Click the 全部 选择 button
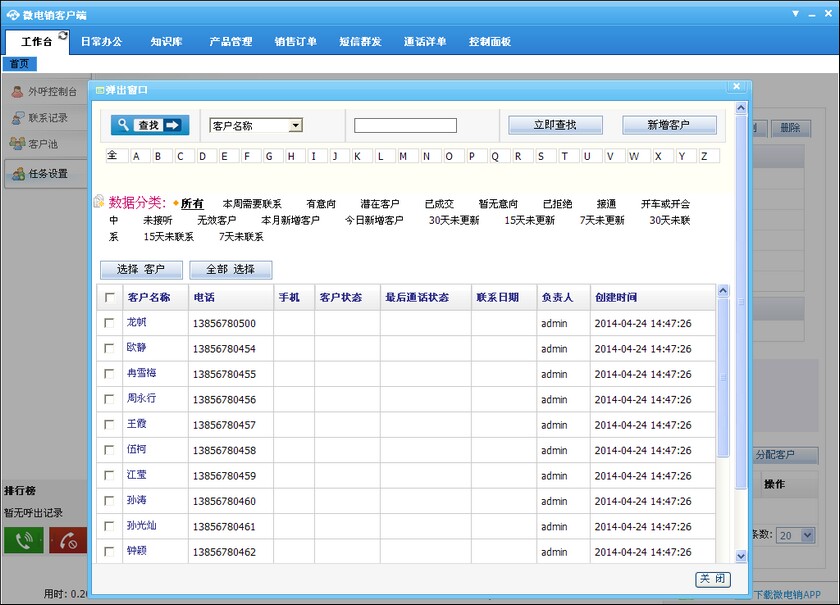 pos(230,270)
